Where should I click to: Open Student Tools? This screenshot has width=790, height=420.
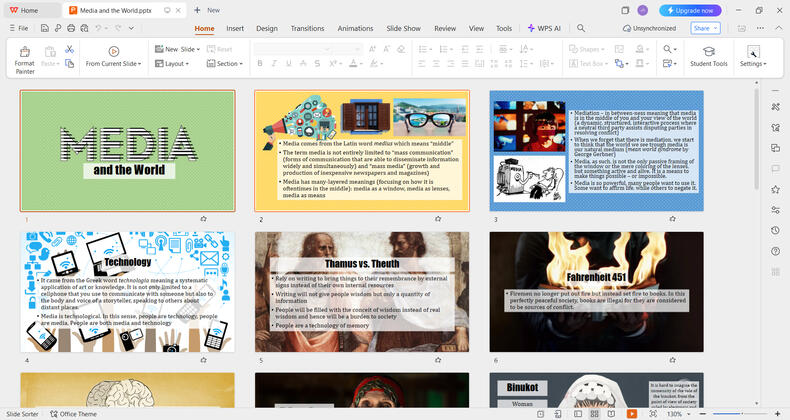[708, 56]
